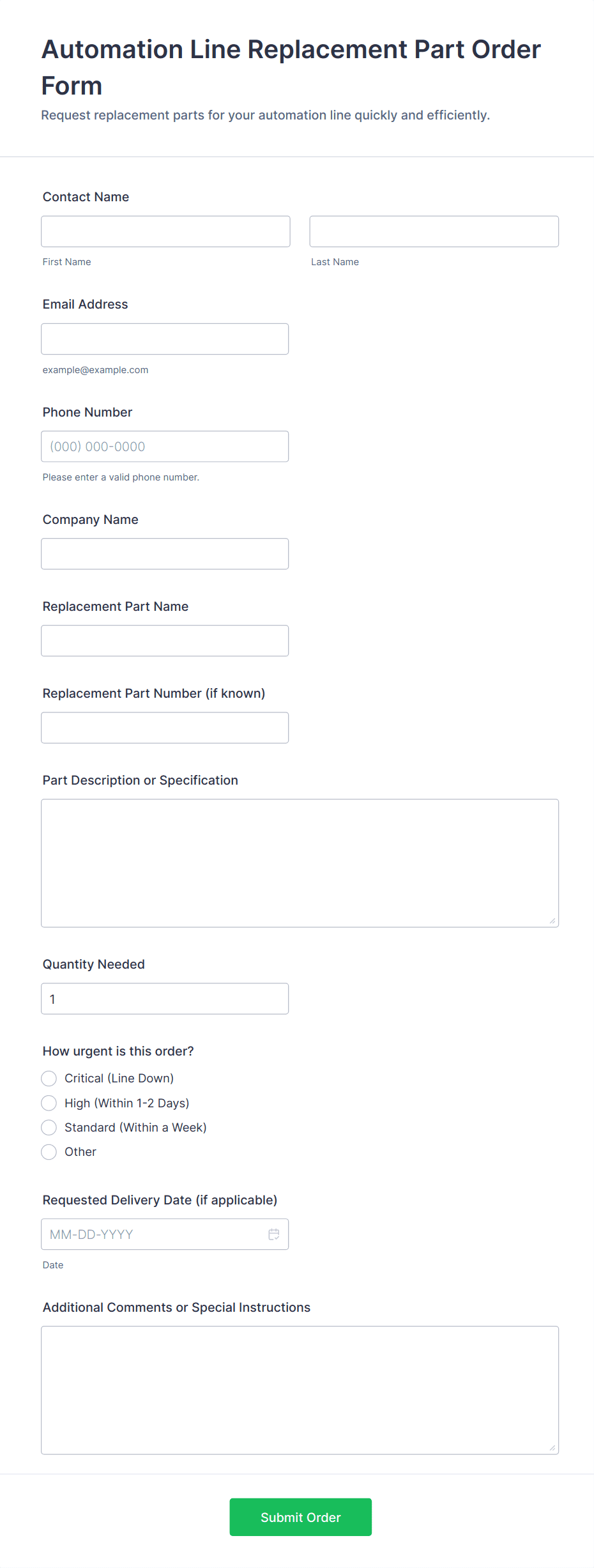
Task: Click the Quantity Needed field
Action: (x=165, y=999)
